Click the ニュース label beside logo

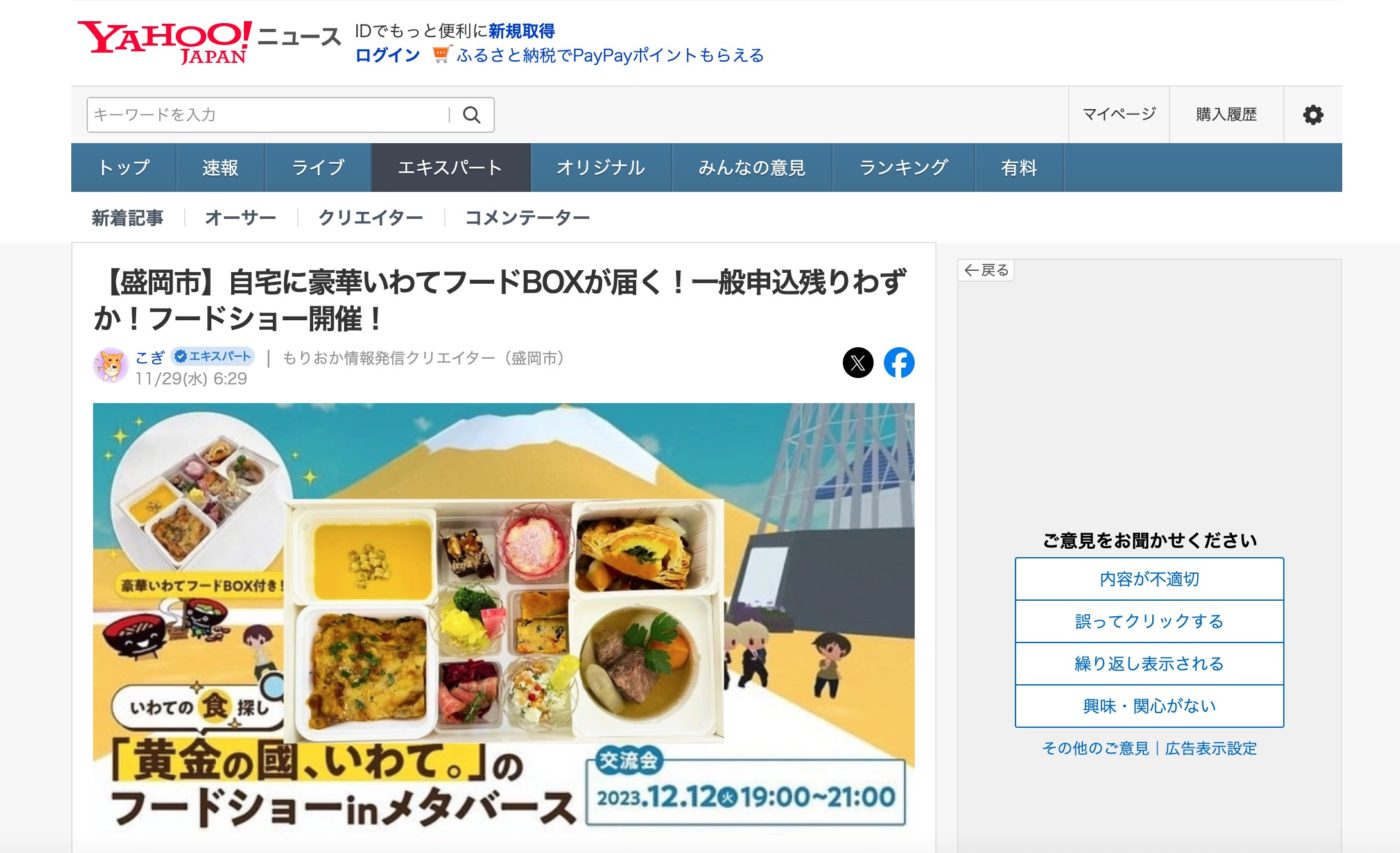point(299,37)
